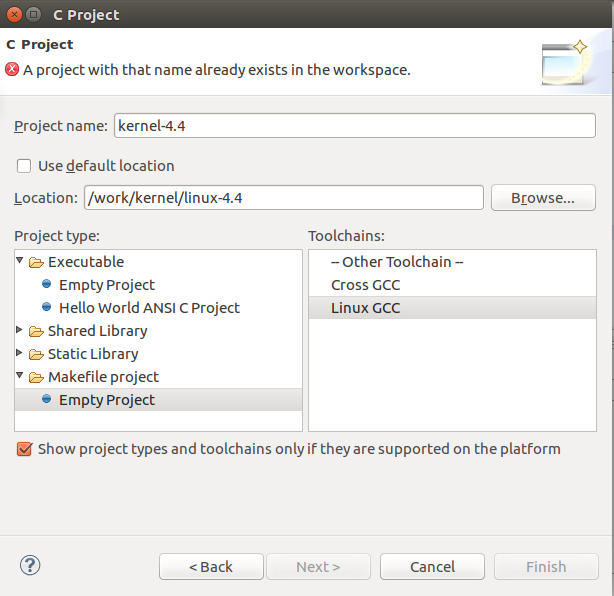Click the Browse... button
Viewport: 614px width, 596px height.
(x=543, y=198)
